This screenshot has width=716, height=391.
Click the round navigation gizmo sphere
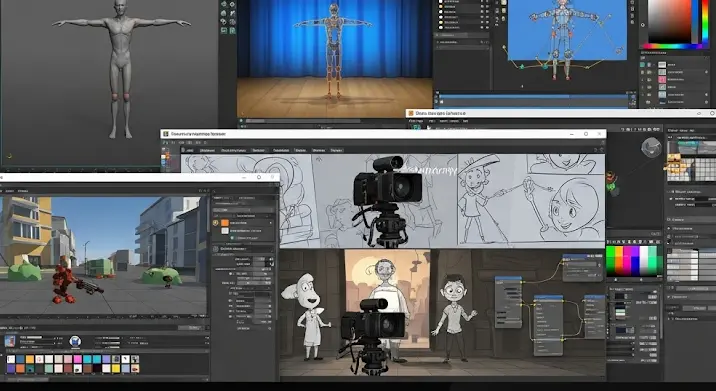point(651,148)
